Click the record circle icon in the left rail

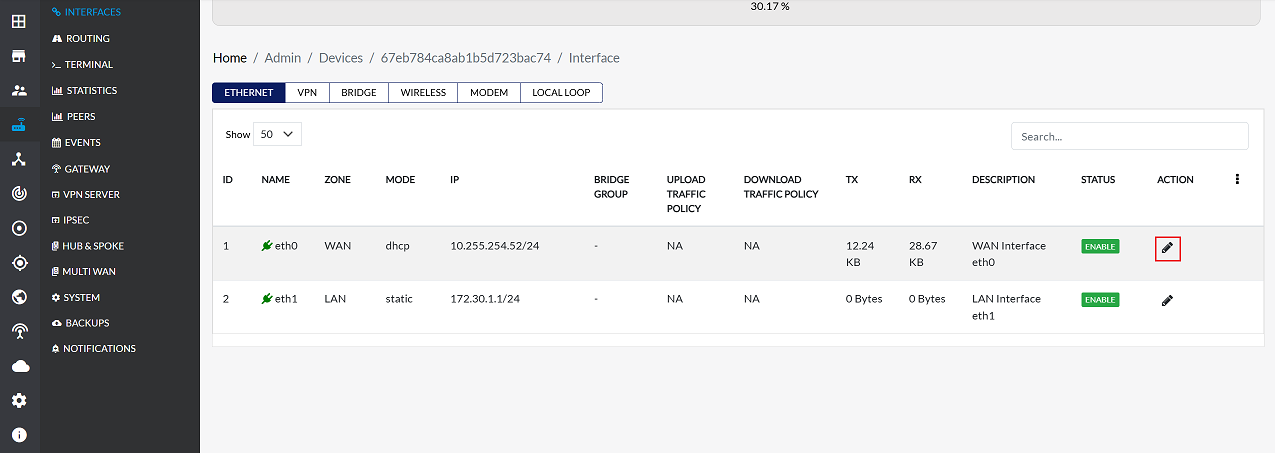19,228
